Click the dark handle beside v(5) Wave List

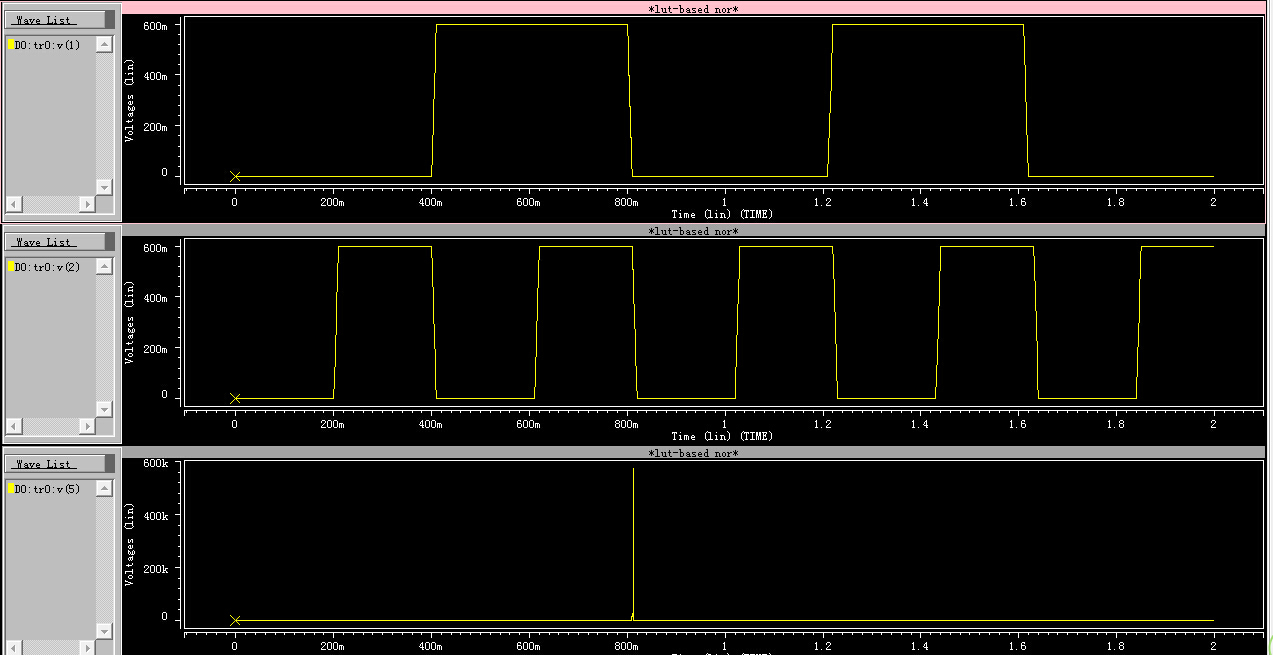click(110, 464)
